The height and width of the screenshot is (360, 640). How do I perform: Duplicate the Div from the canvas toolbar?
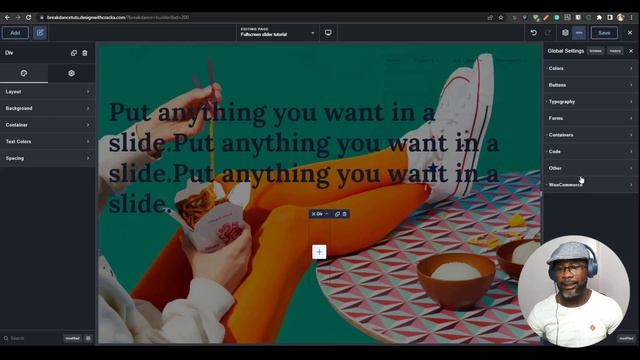[x=337, y=214]
